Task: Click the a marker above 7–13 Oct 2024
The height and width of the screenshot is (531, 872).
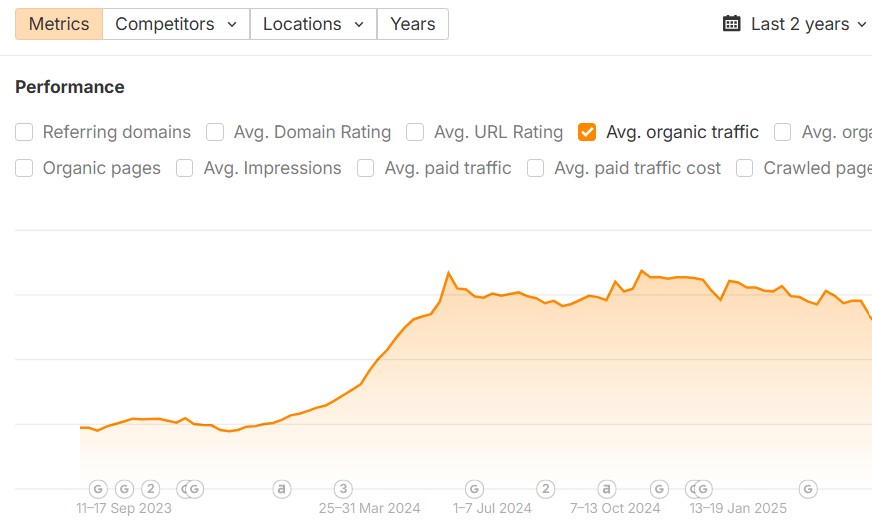Action: click(x=607, y=489)
